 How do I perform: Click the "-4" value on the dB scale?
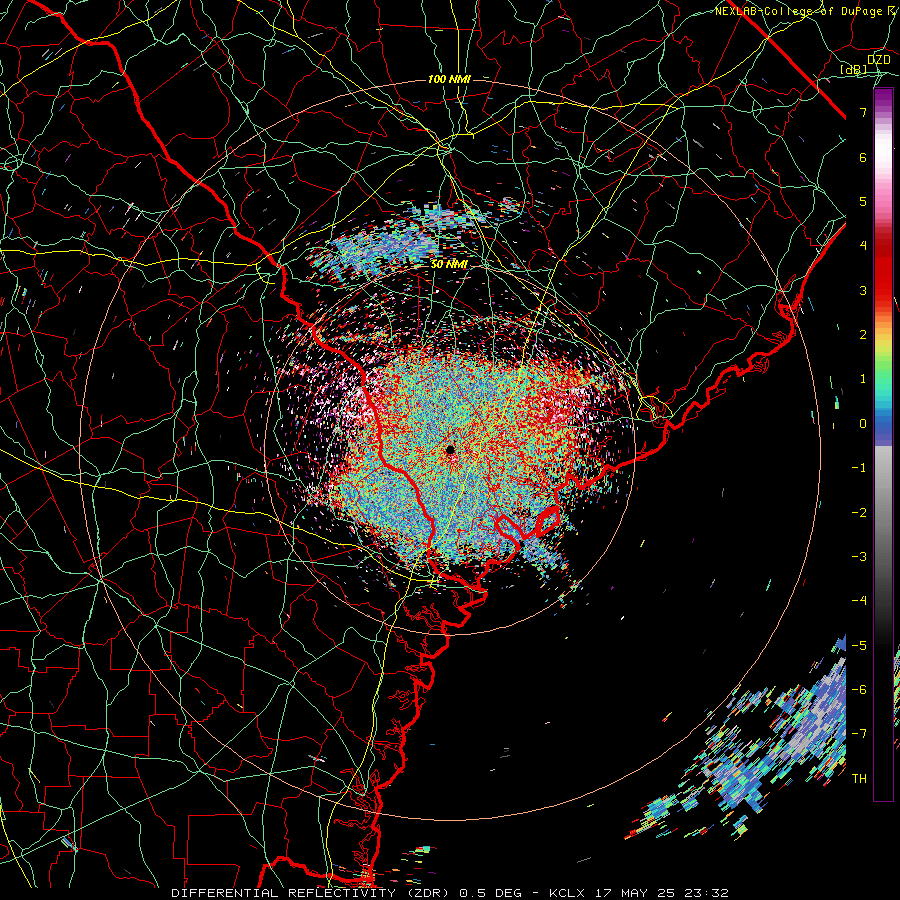[859, 601]
